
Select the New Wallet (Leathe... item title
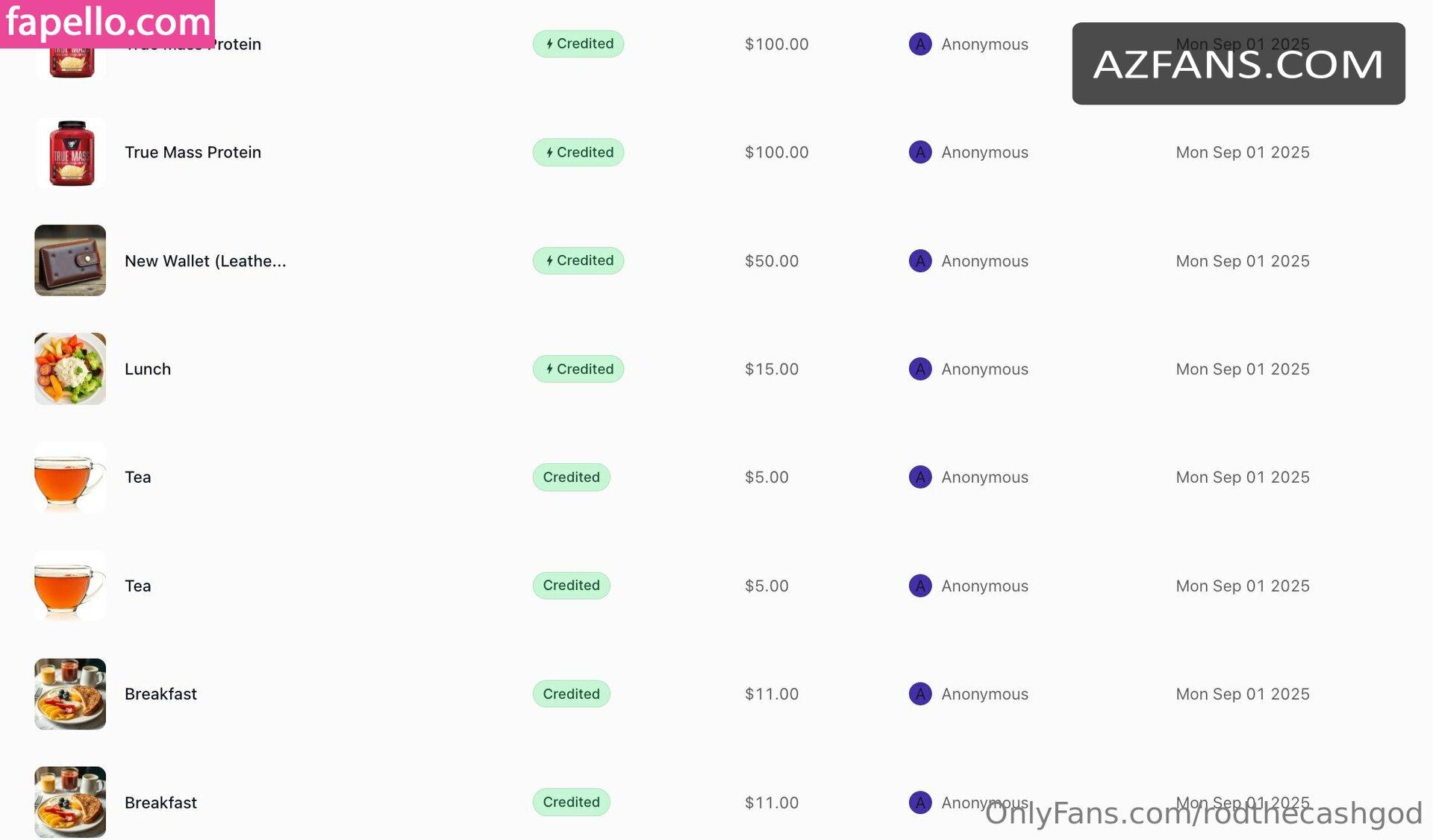(x=205, y=260)
